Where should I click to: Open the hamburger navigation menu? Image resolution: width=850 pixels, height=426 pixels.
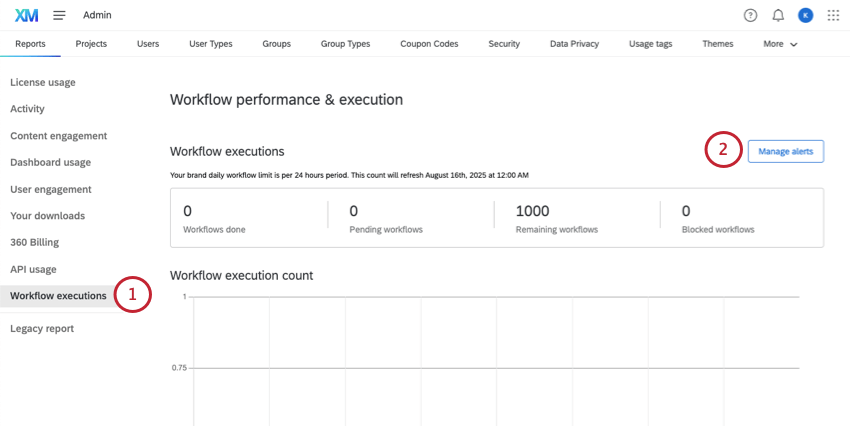[59, 15]
